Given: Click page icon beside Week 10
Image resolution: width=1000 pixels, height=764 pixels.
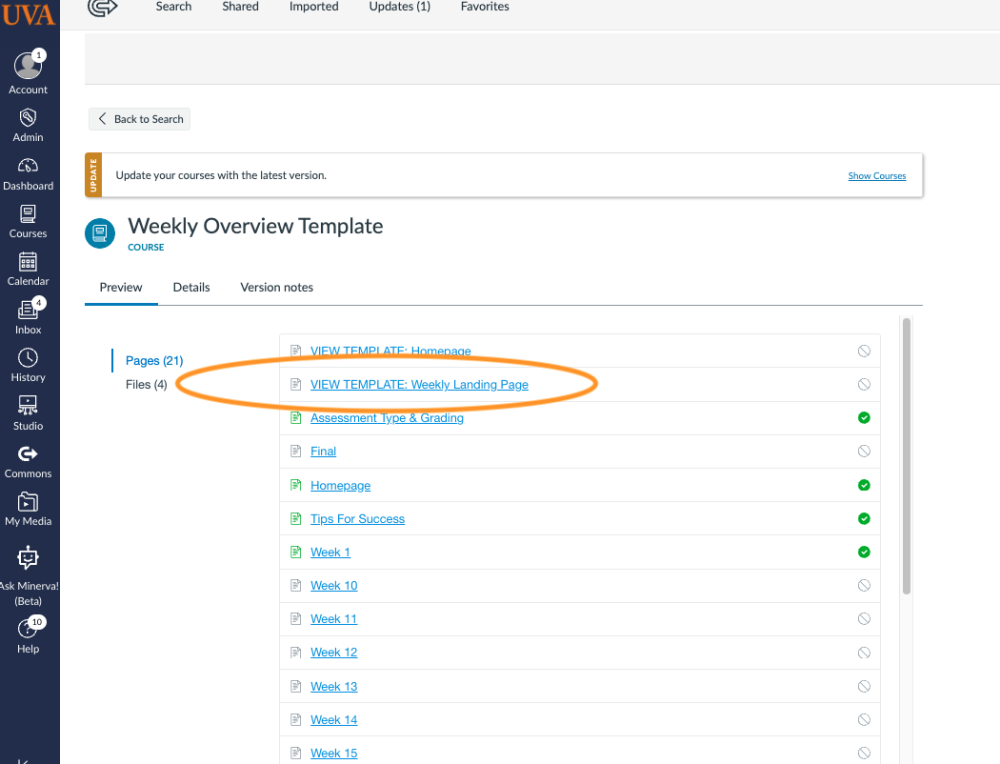Looking at the screenshot, I should (x=296, y=585).
